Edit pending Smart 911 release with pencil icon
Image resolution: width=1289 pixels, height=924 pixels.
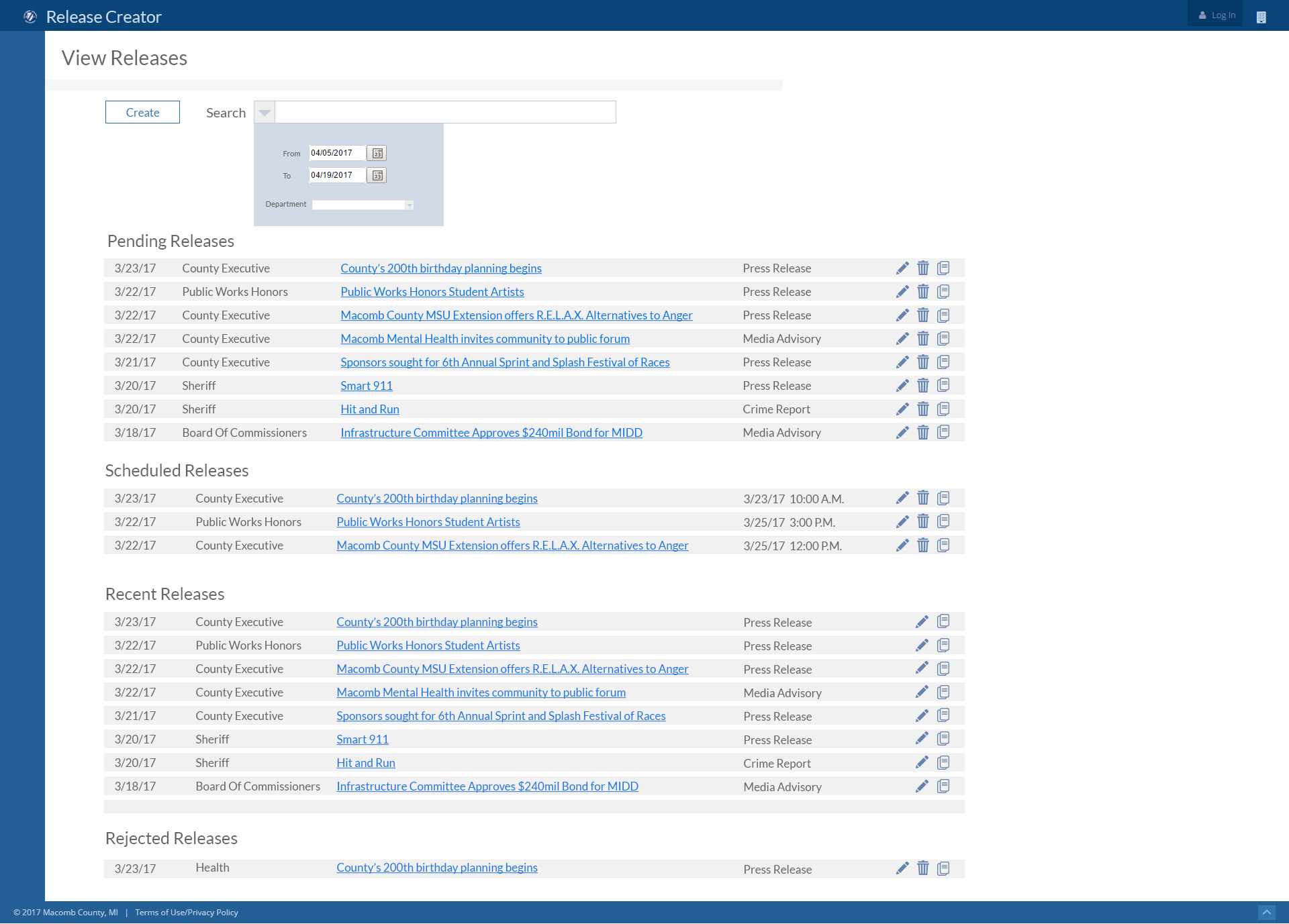pyautogui.click(x=902, y=386)
